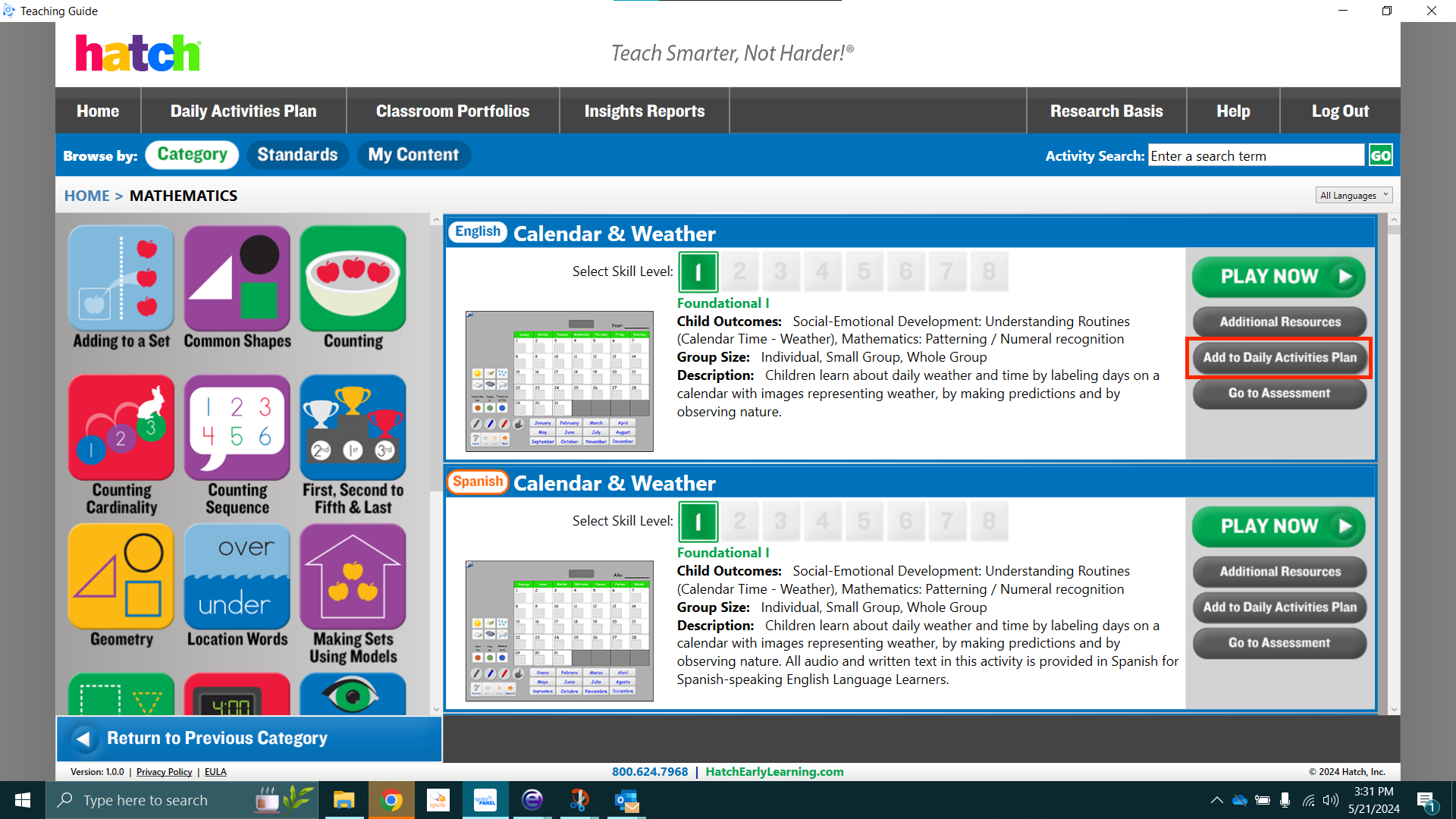Open Outlook from the taskbar
Image resolution: width=1456 pixels, height=819 pixels.
[627, 800]
